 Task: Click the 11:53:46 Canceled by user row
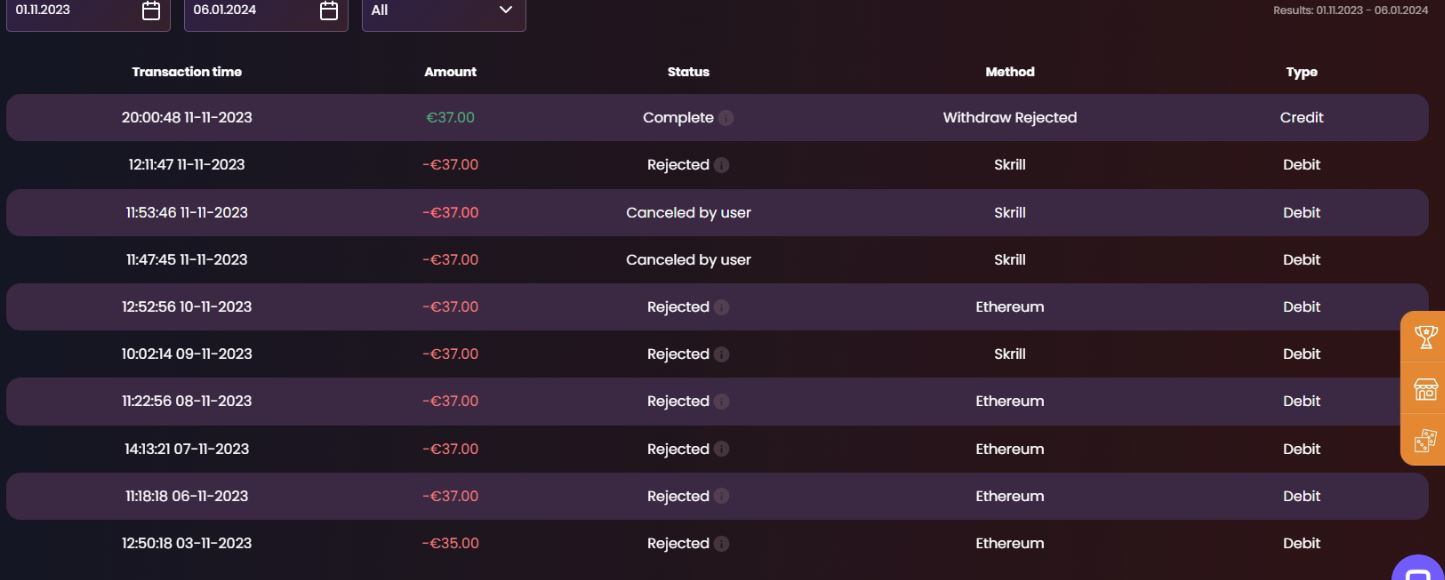pos(688,213)
